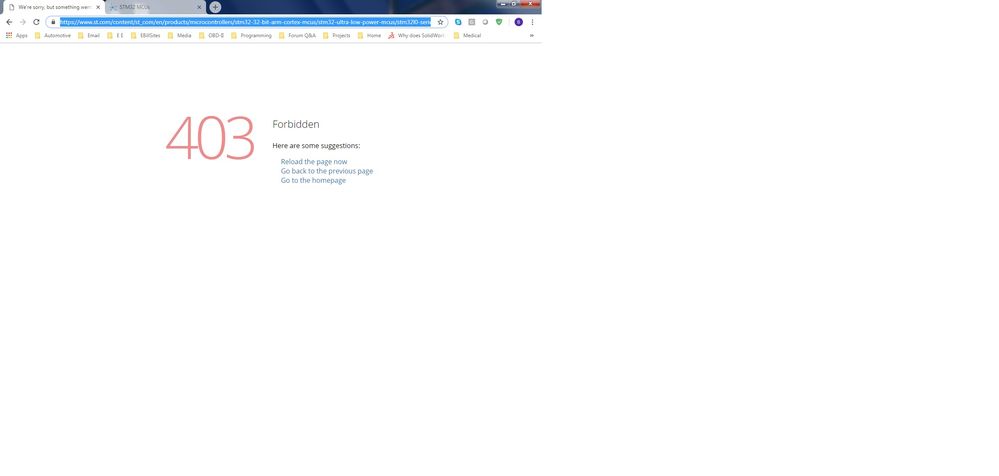Click the gray square extension icon
This screenshot has width=999, height=476.
(471, 22)
